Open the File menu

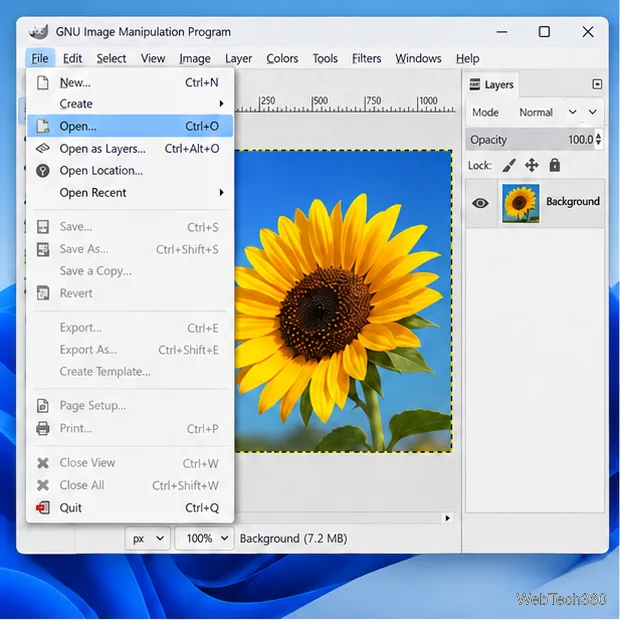(40, 59)
